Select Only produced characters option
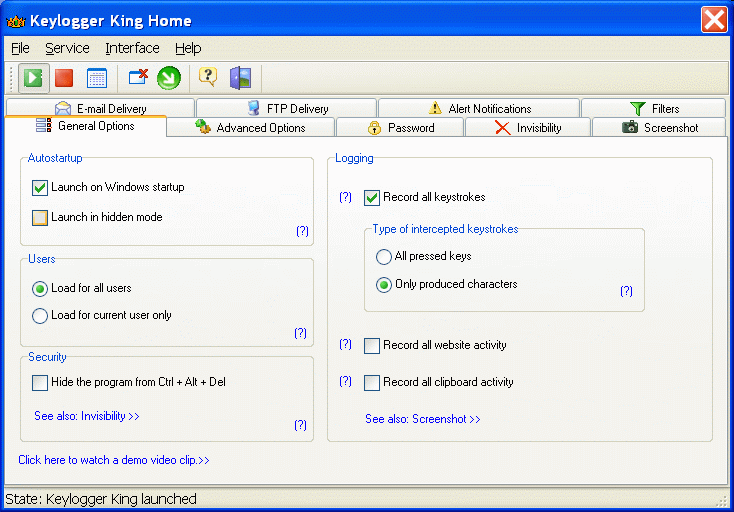The image size is (734, 512). click(x=384, y=285)
